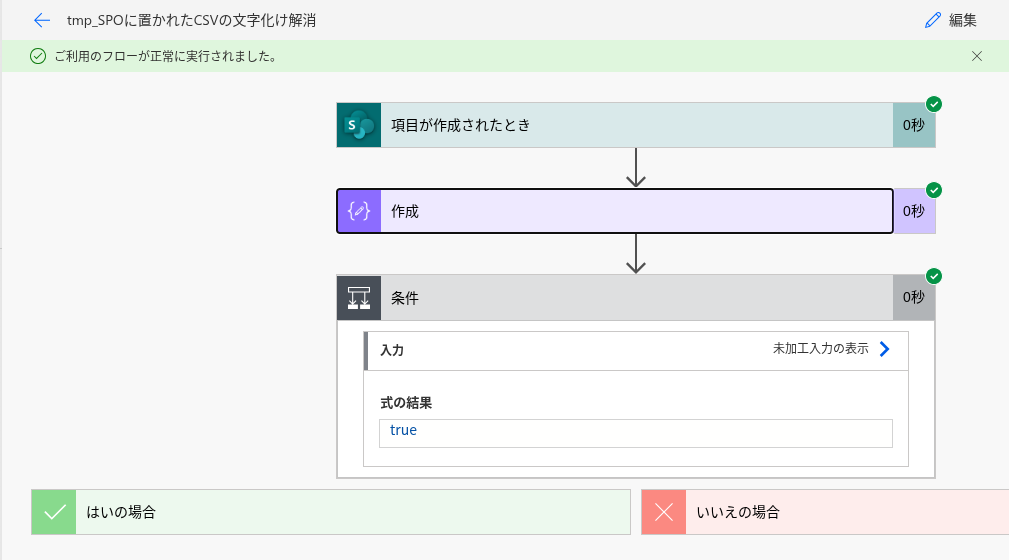1010x560 pixels.
Task: Click the 式の結果 true value field
Action: click(x=635, y=432)
